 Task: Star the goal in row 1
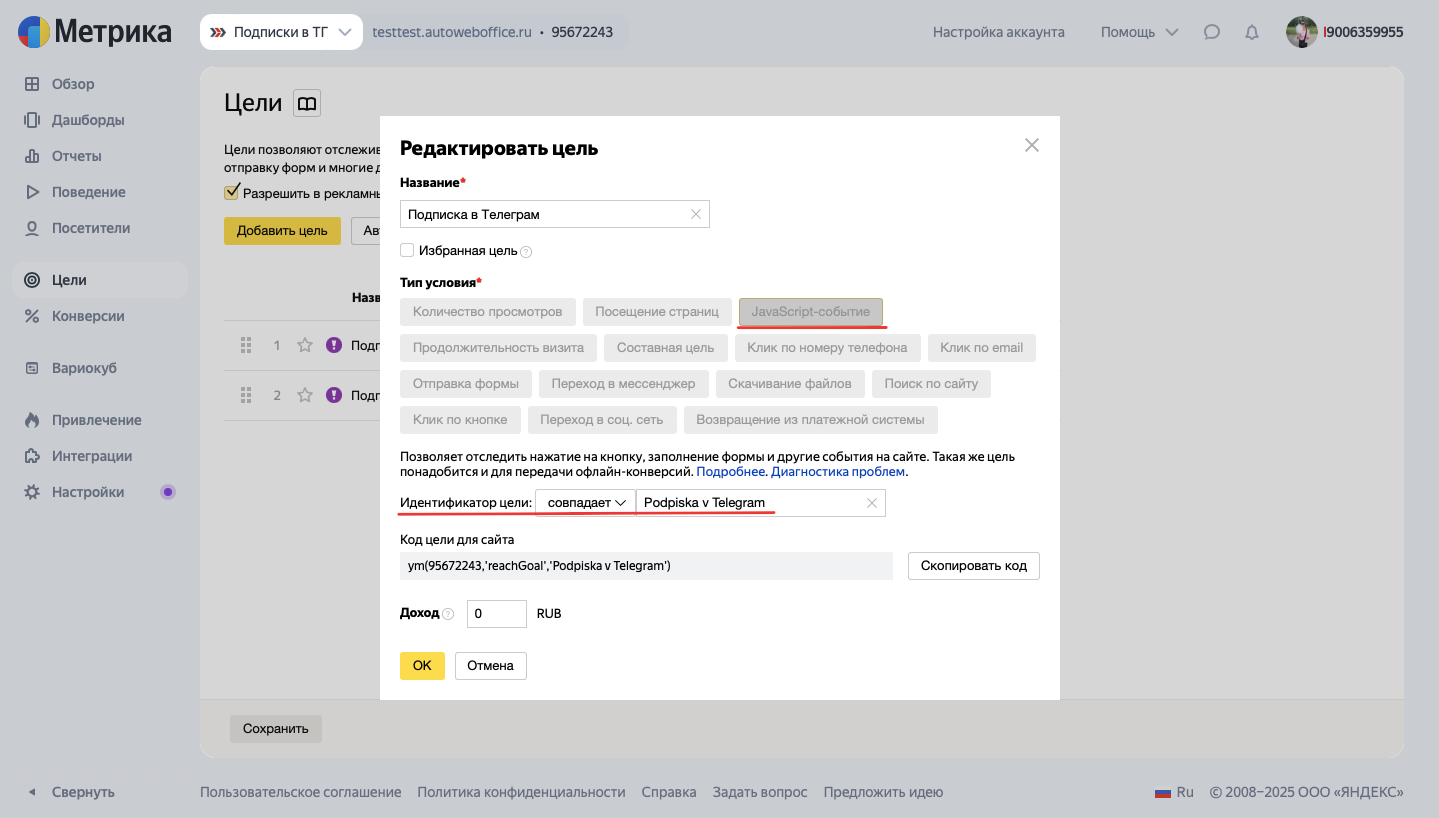coord(305,345)
